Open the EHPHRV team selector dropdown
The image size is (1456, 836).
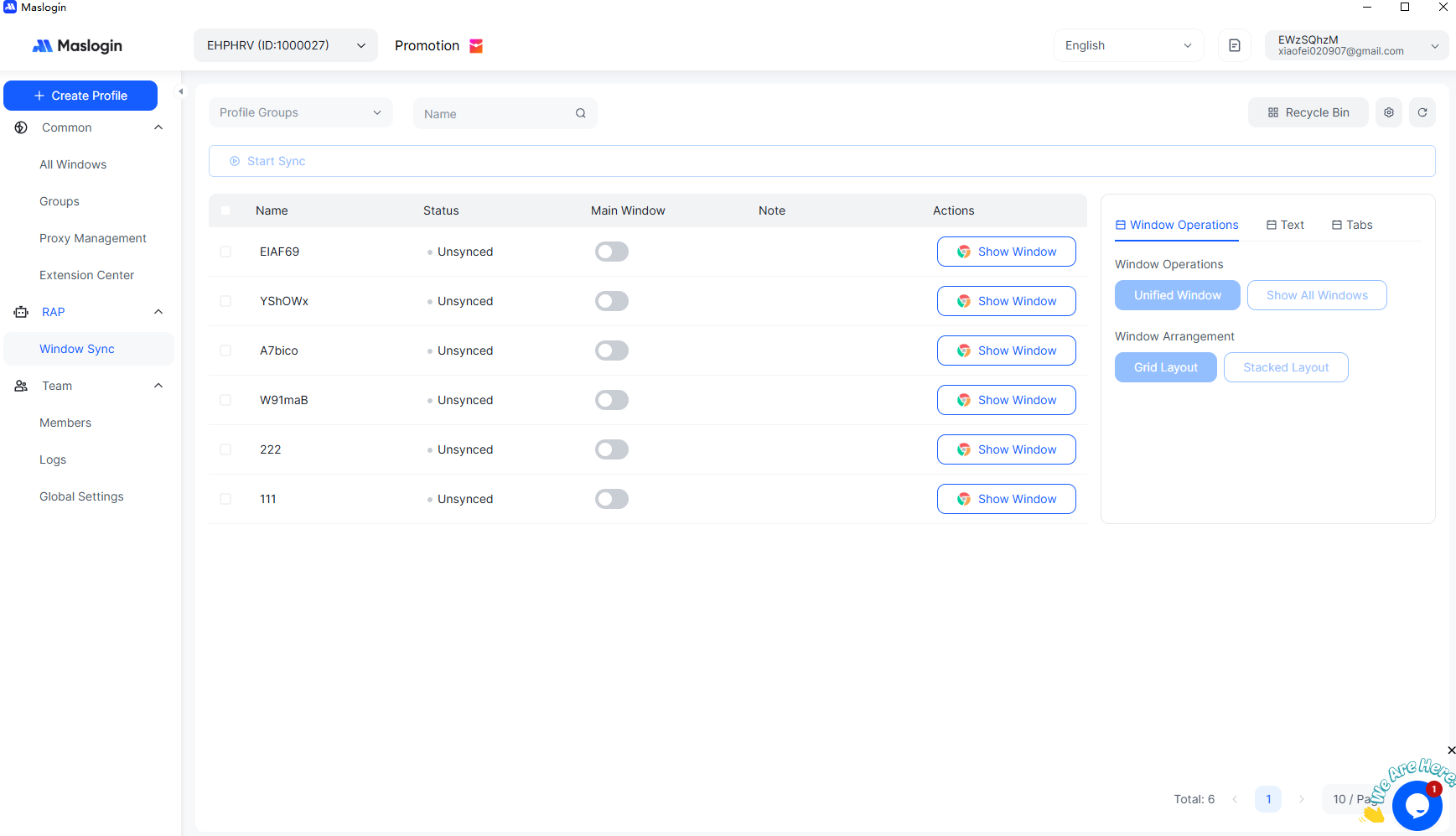point(285,45)
